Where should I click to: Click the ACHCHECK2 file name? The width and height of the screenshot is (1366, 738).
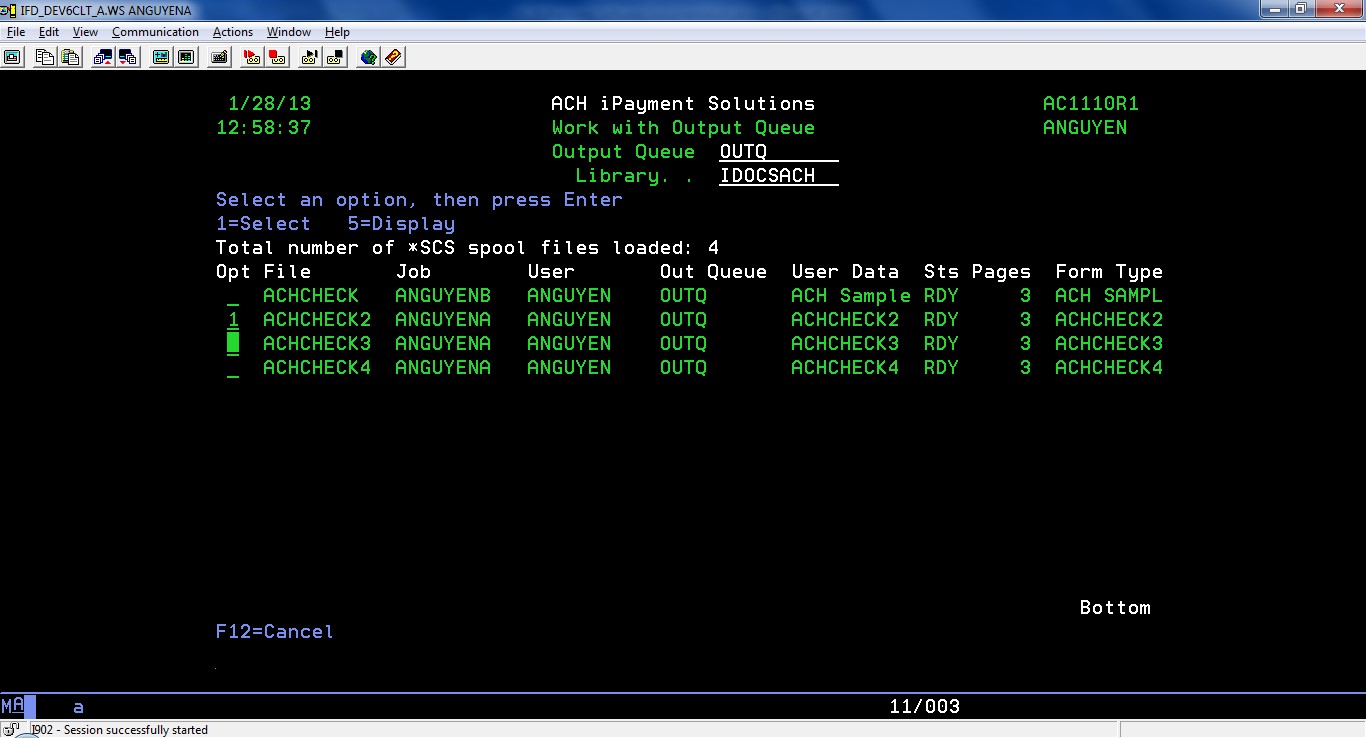(x=316, y=320)
